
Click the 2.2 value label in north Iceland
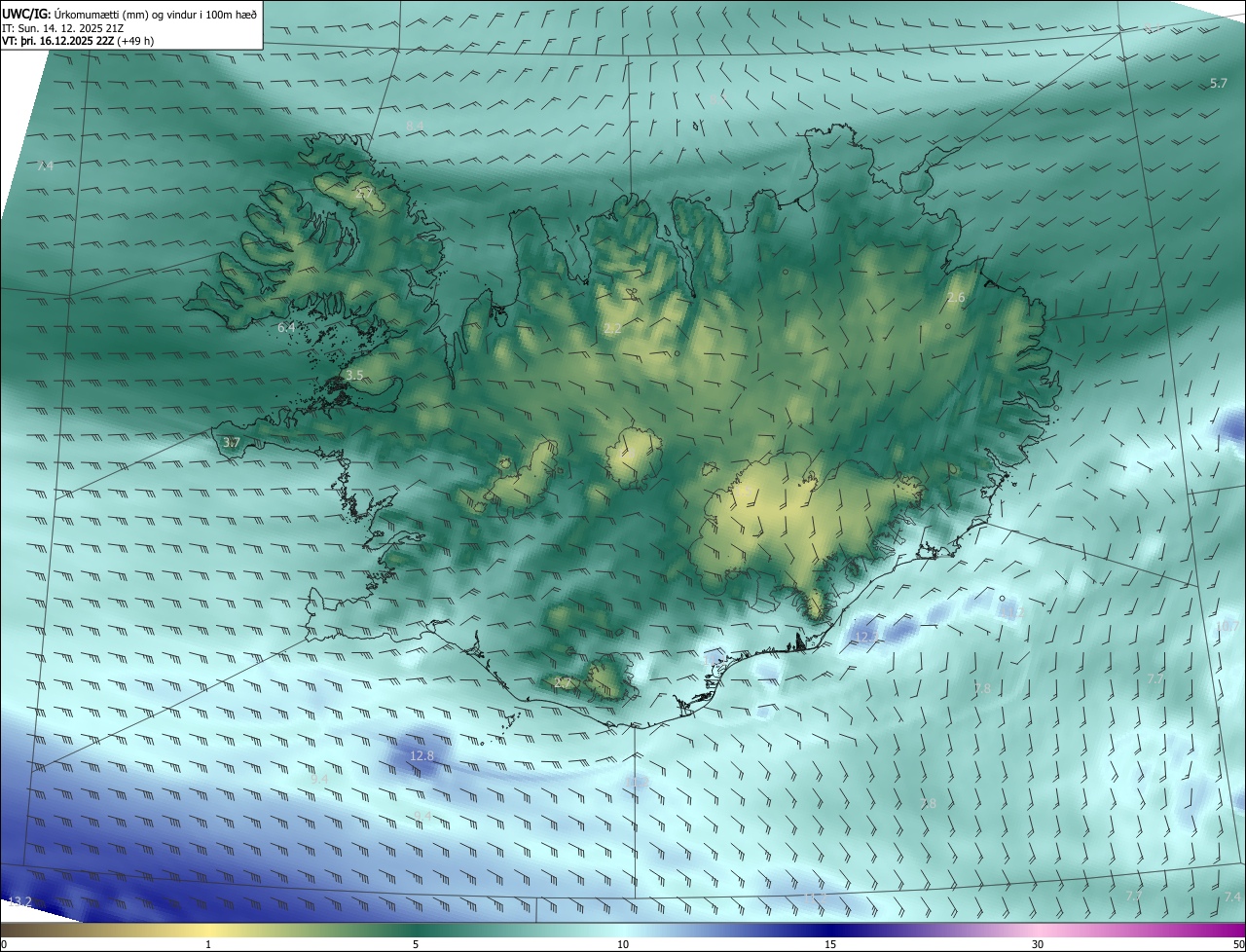612,329
